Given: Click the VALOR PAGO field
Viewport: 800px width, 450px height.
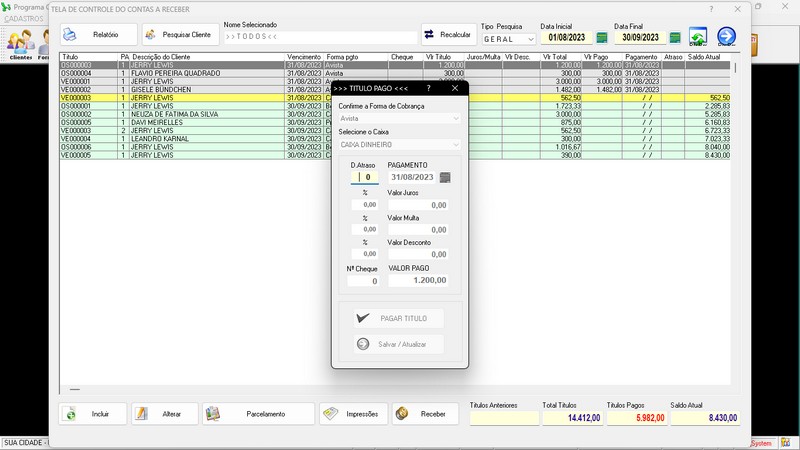Looking at the screenshot, I should pos(418,280).
